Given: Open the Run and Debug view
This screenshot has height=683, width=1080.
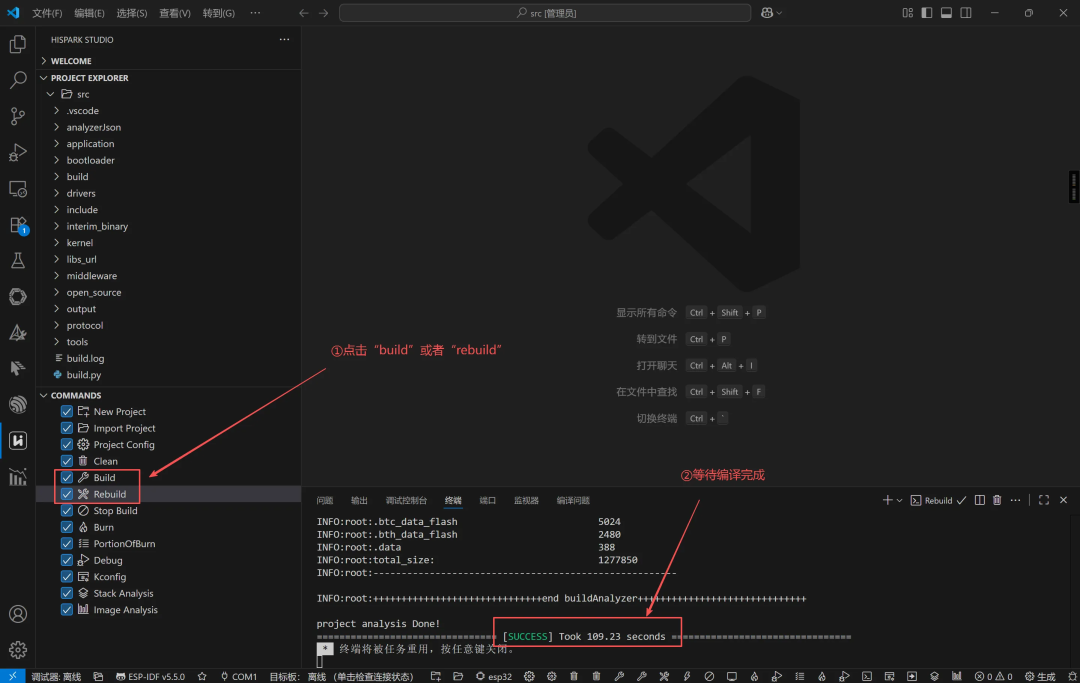Looking at the screenshot, I should tap(18, 152).
